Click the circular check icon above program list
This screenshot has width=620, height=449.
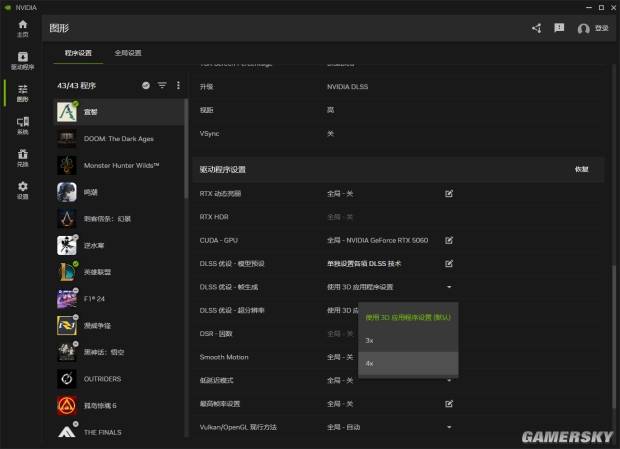point(146,85)
